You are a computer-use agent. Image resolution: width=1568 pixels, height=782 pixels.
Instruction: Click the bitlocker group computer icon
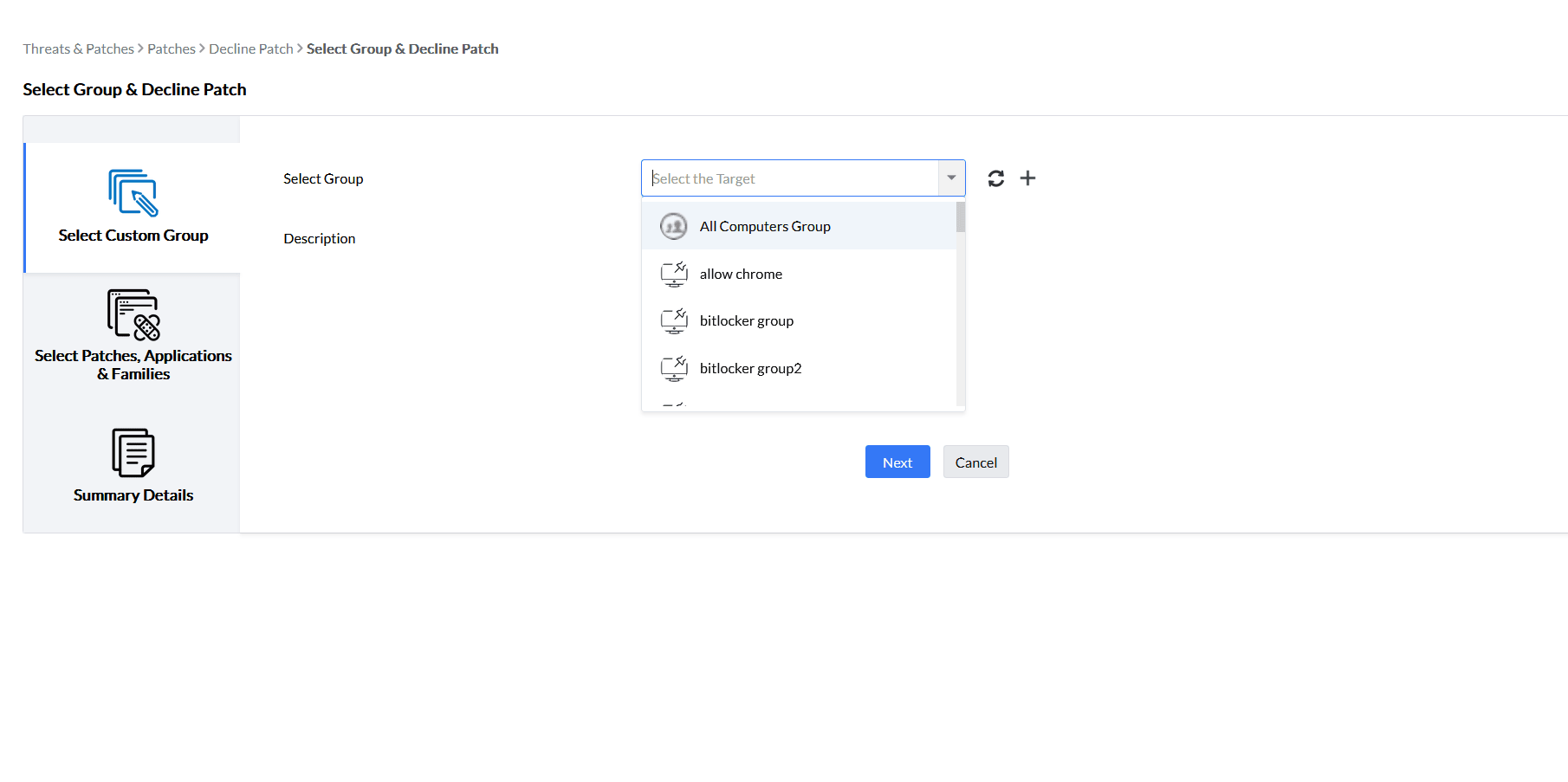coord(674,321)
